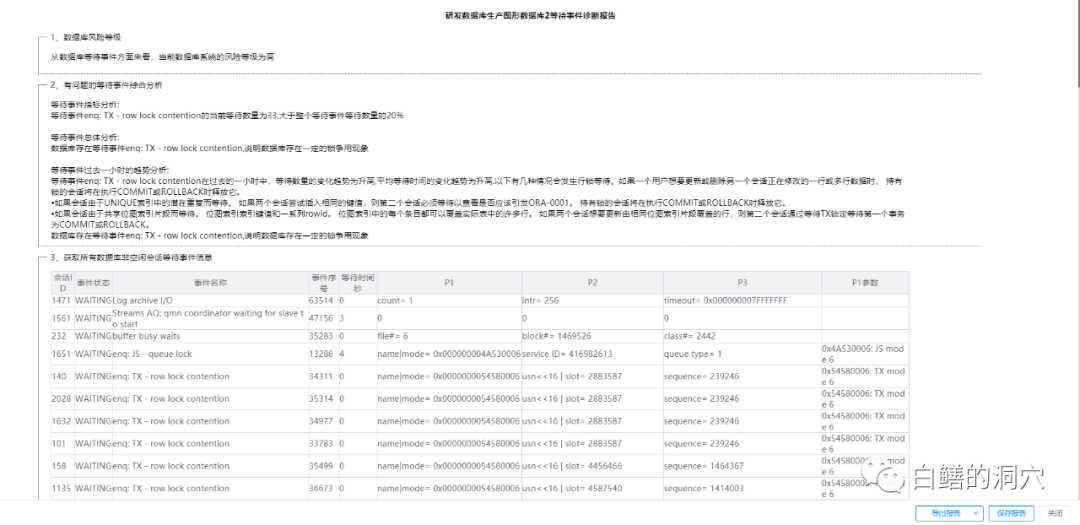Screen dimensions: 1080x525
Task: Click the 等待事件过去一小时的趋势分析 label
Action: (110, 169)
